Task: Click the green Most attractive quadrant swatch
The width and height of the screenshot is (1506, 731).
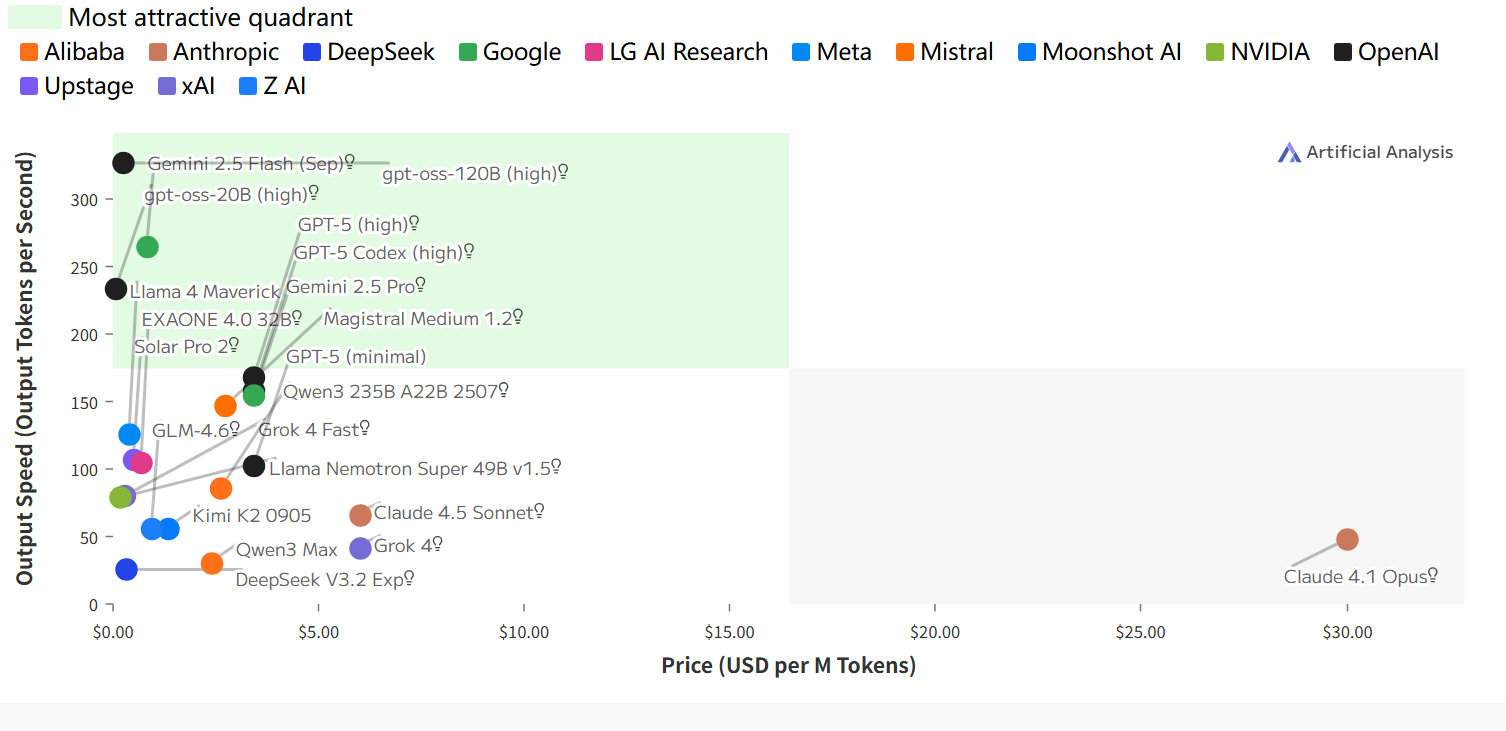Action: [x=34, y=17]
